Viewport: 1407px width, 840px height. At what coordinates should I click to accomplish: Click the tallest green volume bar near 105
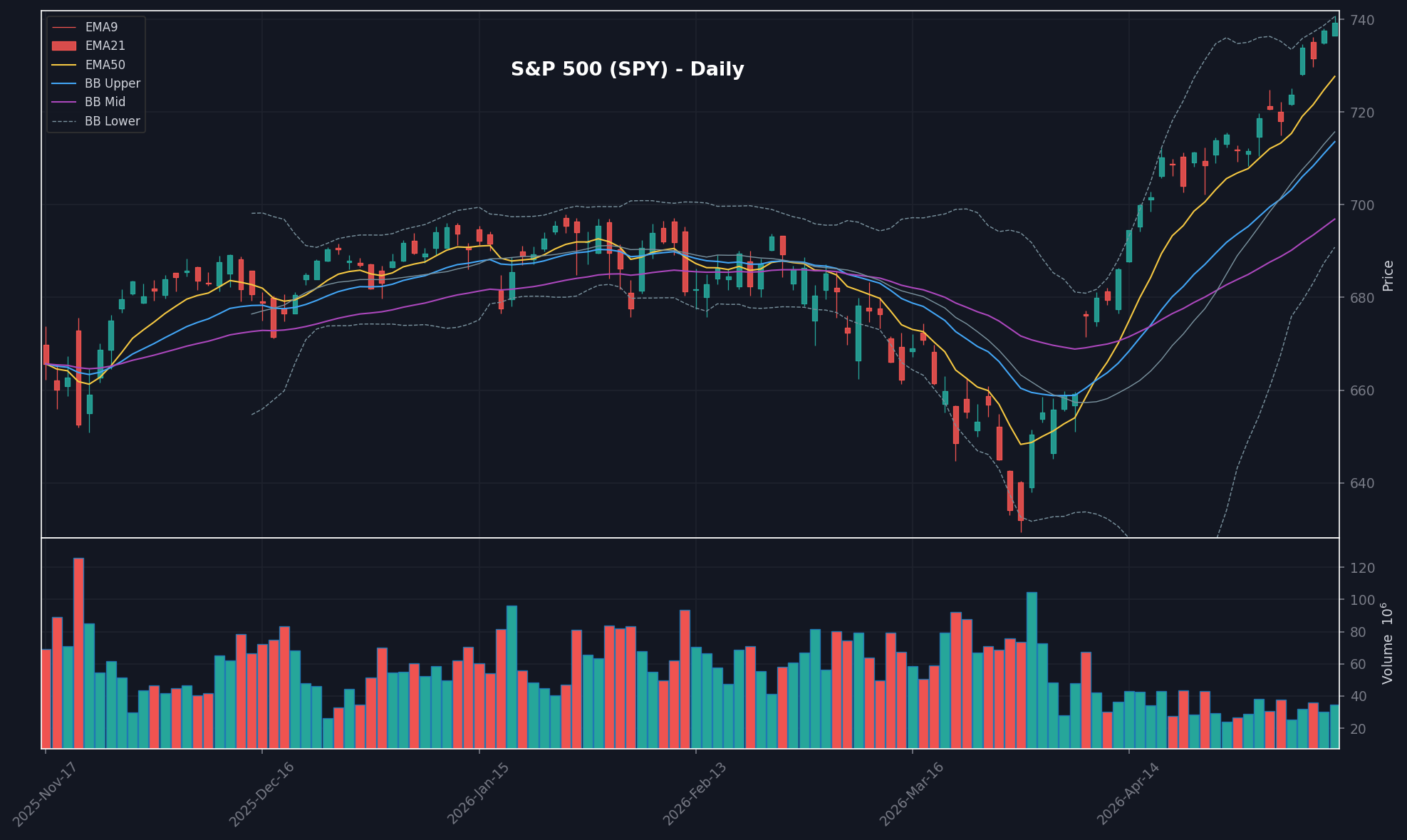point(1032,670)
